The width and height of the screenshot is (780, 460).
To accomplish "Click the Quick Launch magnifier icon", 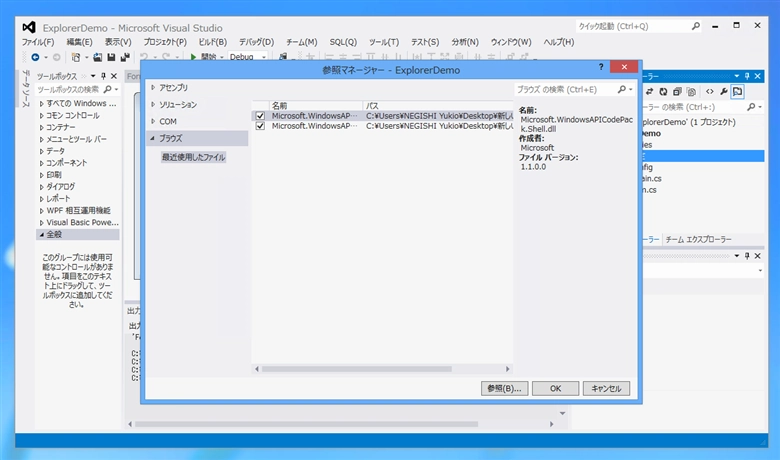I will click(695, 26).
